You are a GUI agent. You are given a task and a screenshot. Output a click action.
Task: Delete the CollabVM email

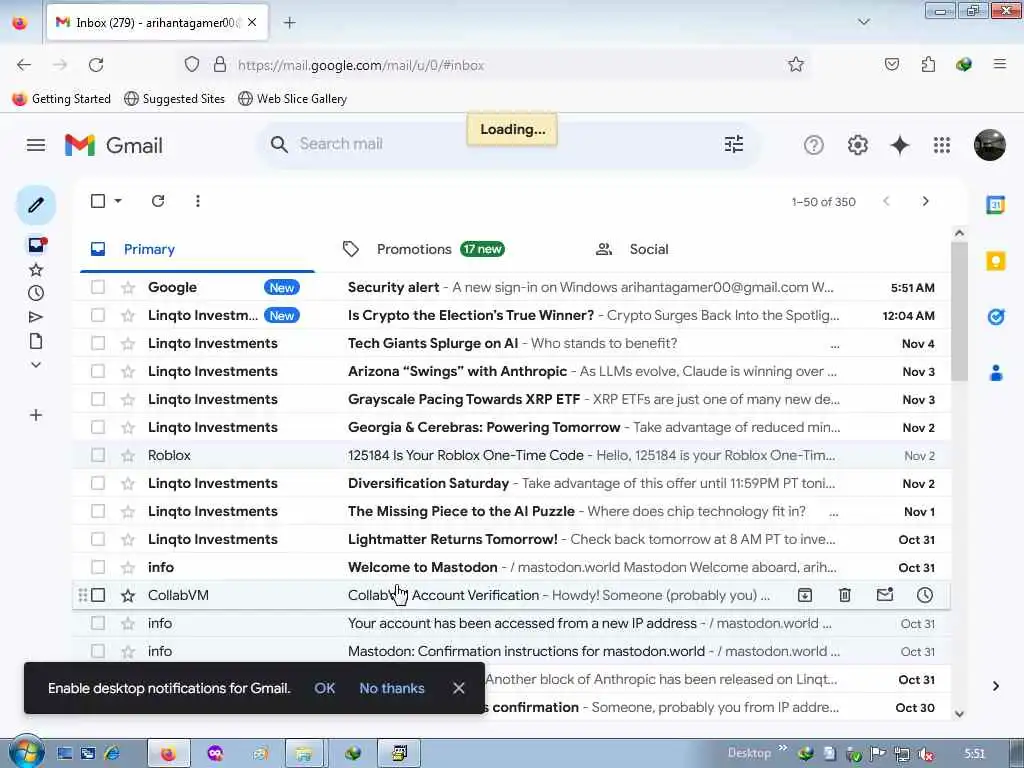pyautogui.click(x=845, y=595)
